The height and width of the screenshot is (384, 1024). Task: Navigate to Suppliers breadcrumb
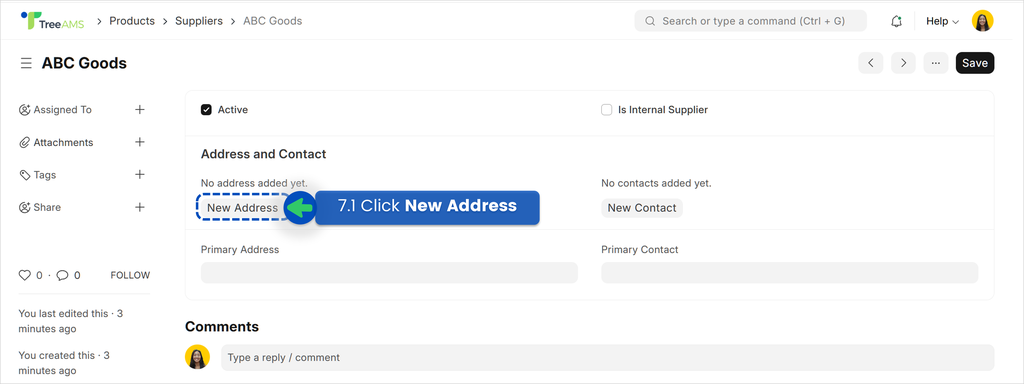tap(199, 21)
